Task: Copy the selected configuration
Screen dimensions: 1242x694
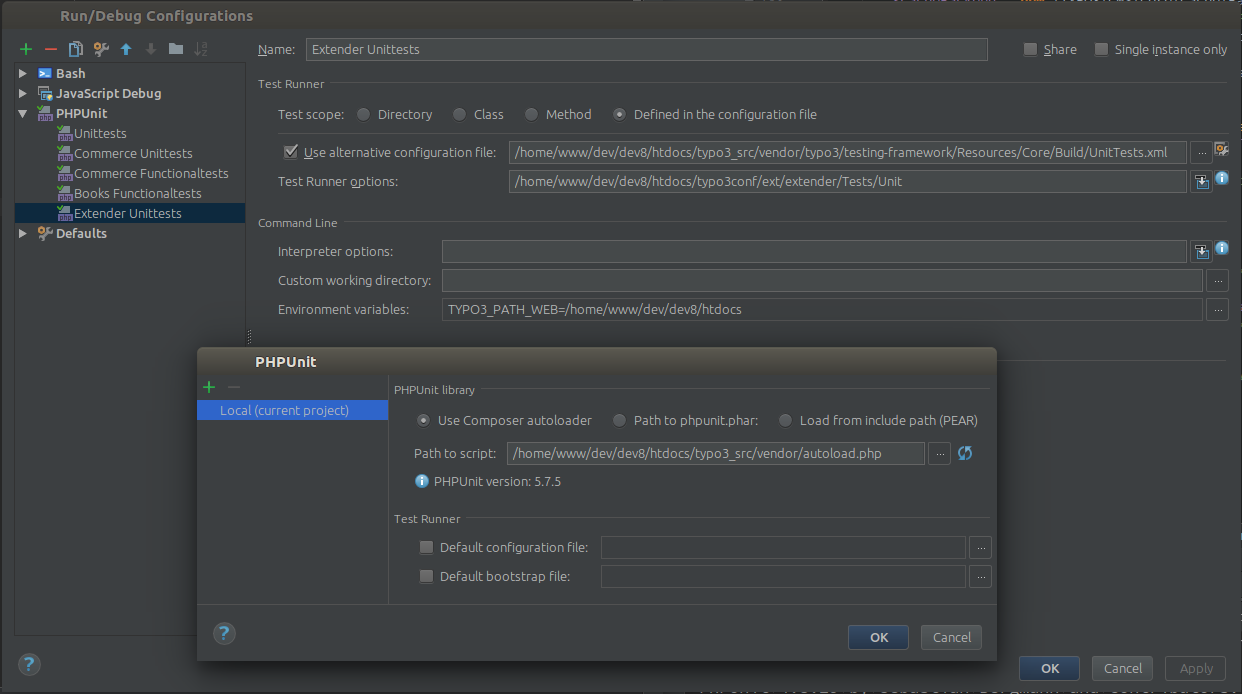Action: click(x=76, y=49)
